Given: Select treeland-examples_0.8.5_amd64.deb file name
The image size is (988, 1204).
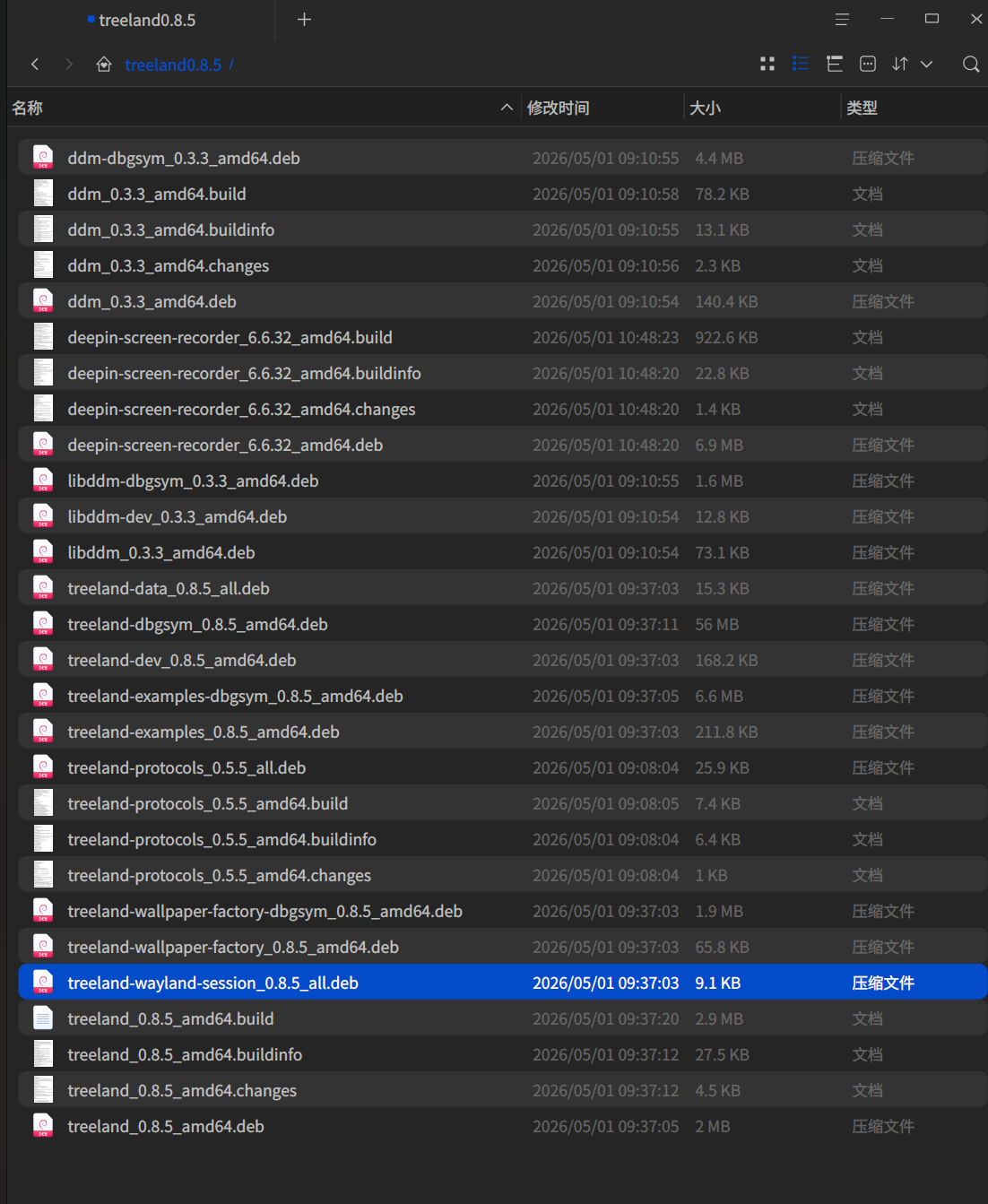Looking at the screenshot, I should (x=204, y=732).
